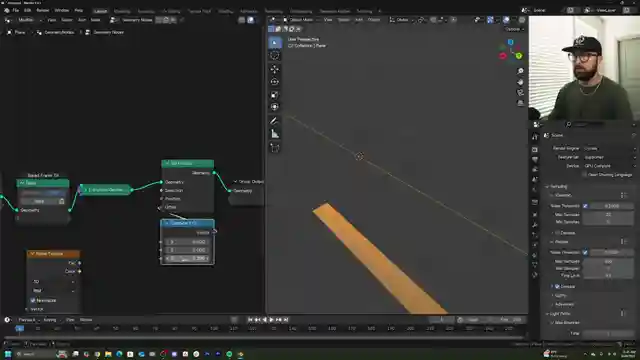This screenshot has width=640, height=360.
Task: Click the Viewport Noise Threshold value field
Action: tap(611, 206)
